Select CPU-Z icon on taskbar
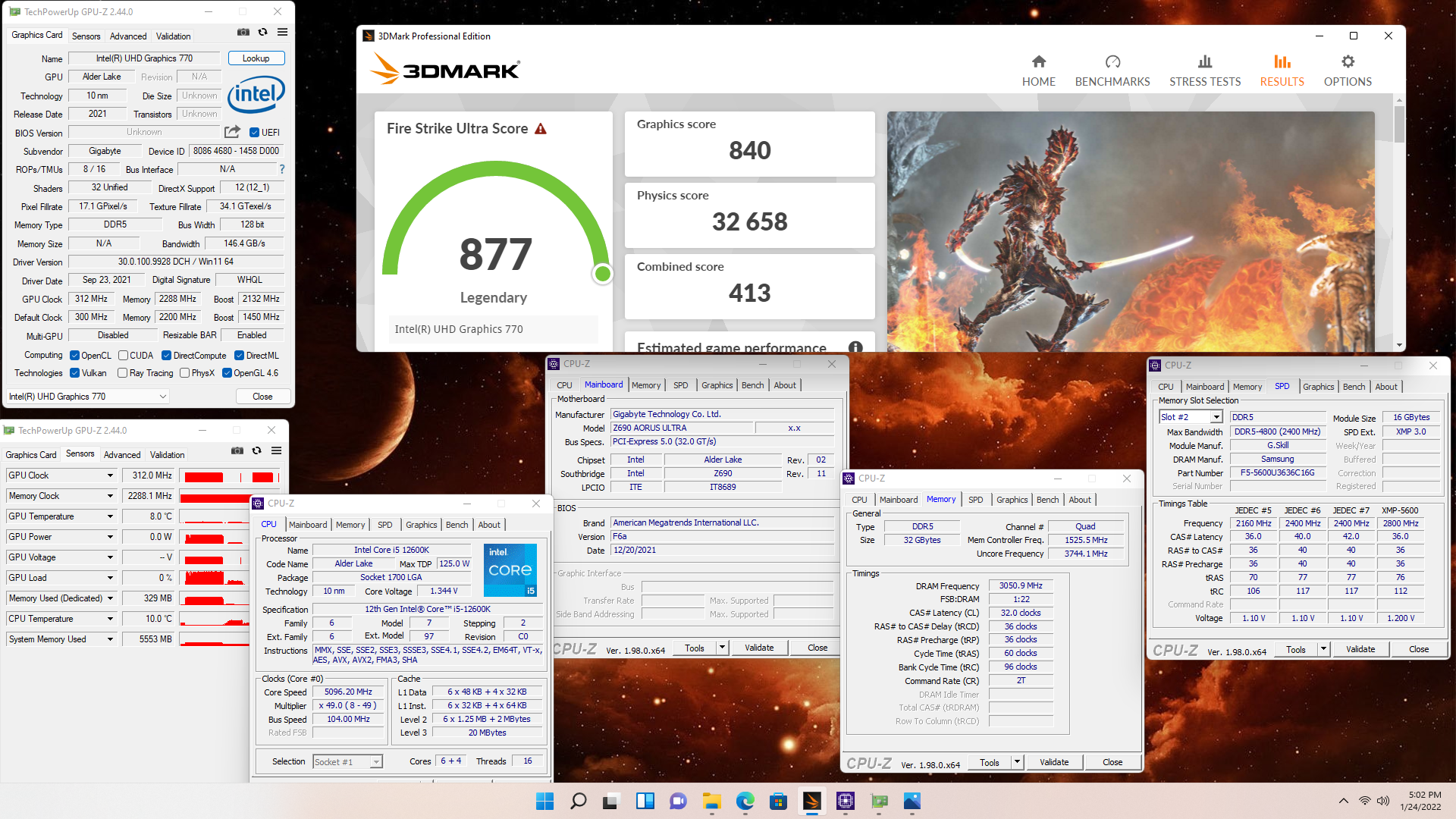Screen dimensions: 1456x819 point(845,801)
